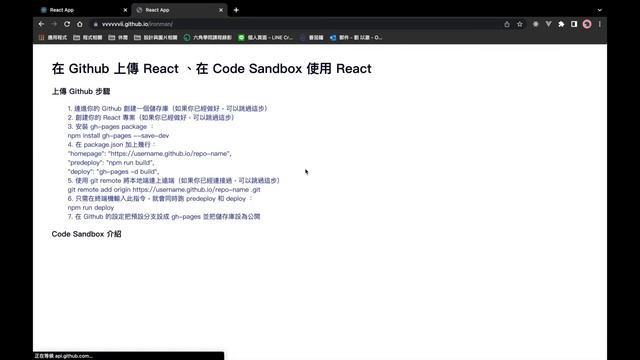Viewport: 640px width, 360px height.
Task: Open the 六角學院課程錄影 bookmark
Action: coord(208,38)
